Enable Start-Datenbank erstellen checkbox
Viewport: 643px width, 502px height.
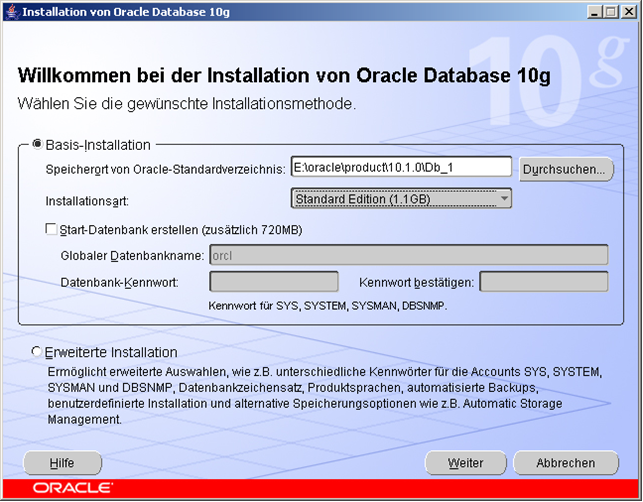click(x=51, y=229)
